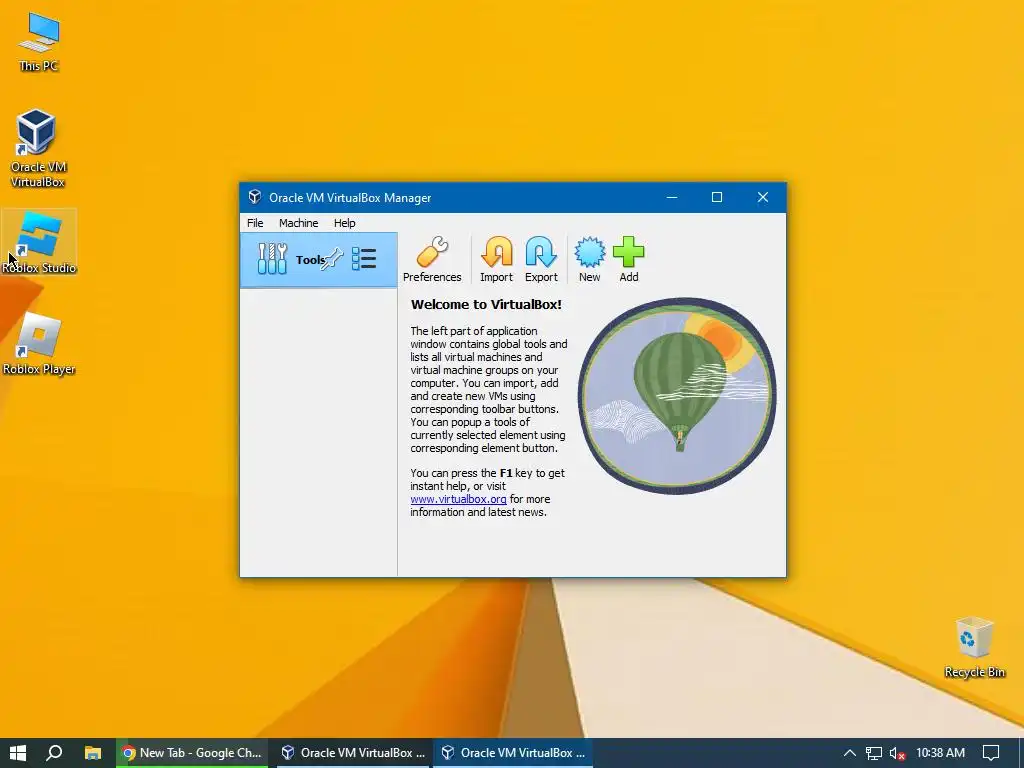
Task: Minimize the VirtualBox Manager window
Action: click(671, 197)
